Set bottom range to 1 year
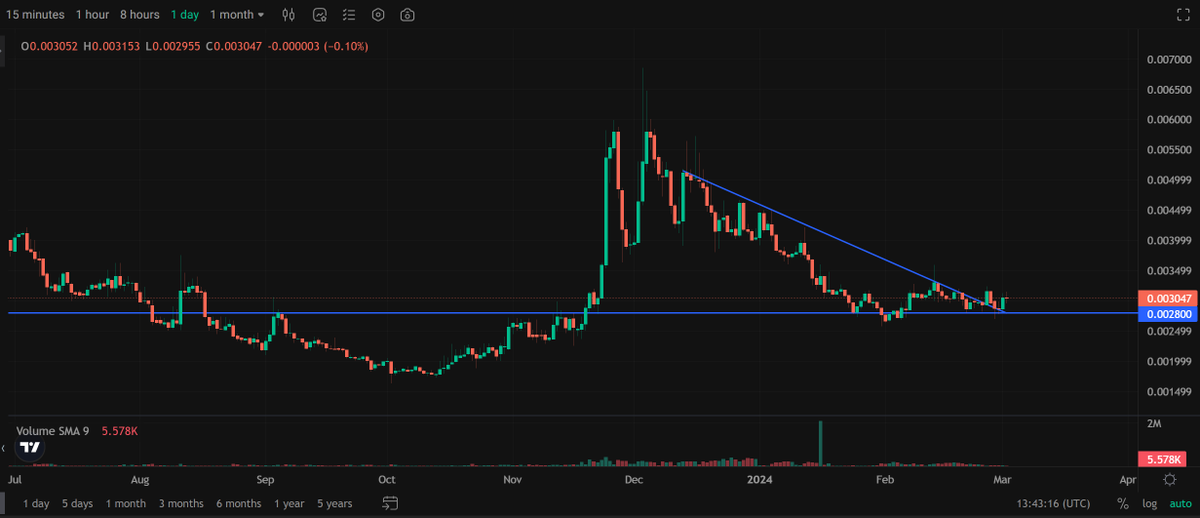The height and width of the screenshot is (518, 1200). tap(289, 503)
